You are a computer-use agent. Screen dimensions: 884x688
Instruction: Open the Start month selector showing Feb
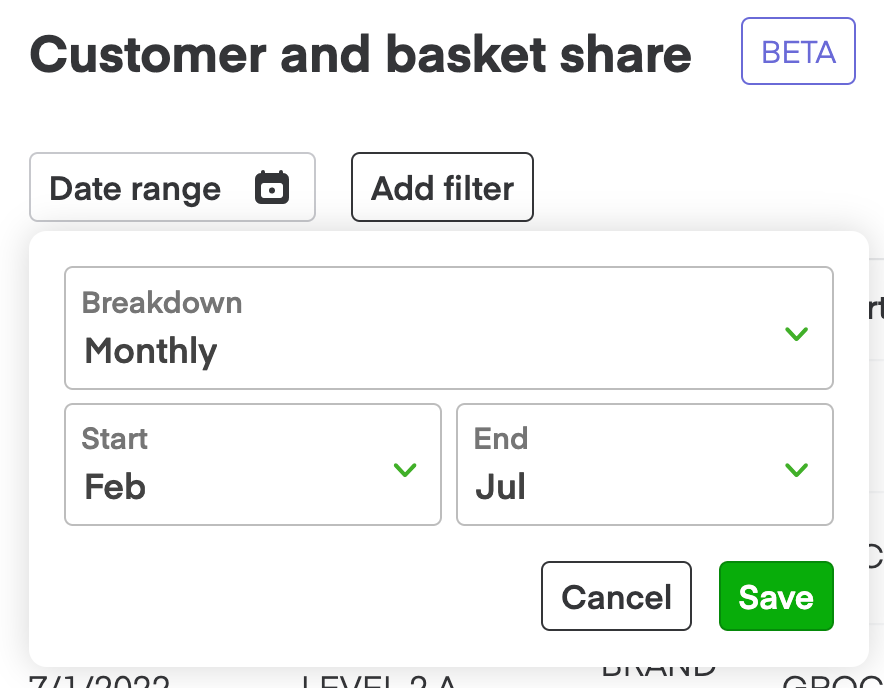[x=252, y=464]
